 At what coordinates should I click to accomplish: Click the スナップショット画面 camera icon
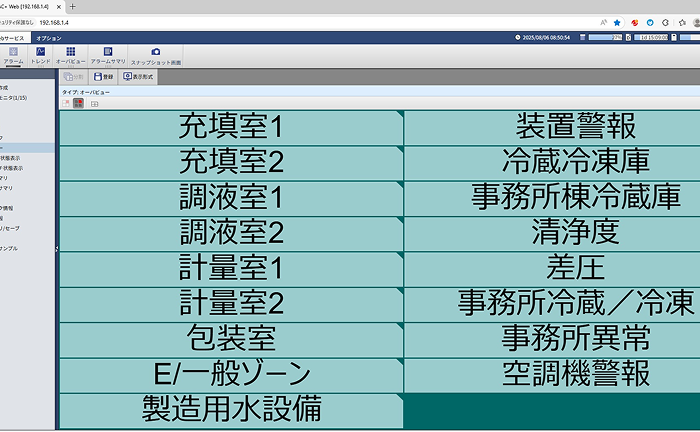[x=155, y=54]
